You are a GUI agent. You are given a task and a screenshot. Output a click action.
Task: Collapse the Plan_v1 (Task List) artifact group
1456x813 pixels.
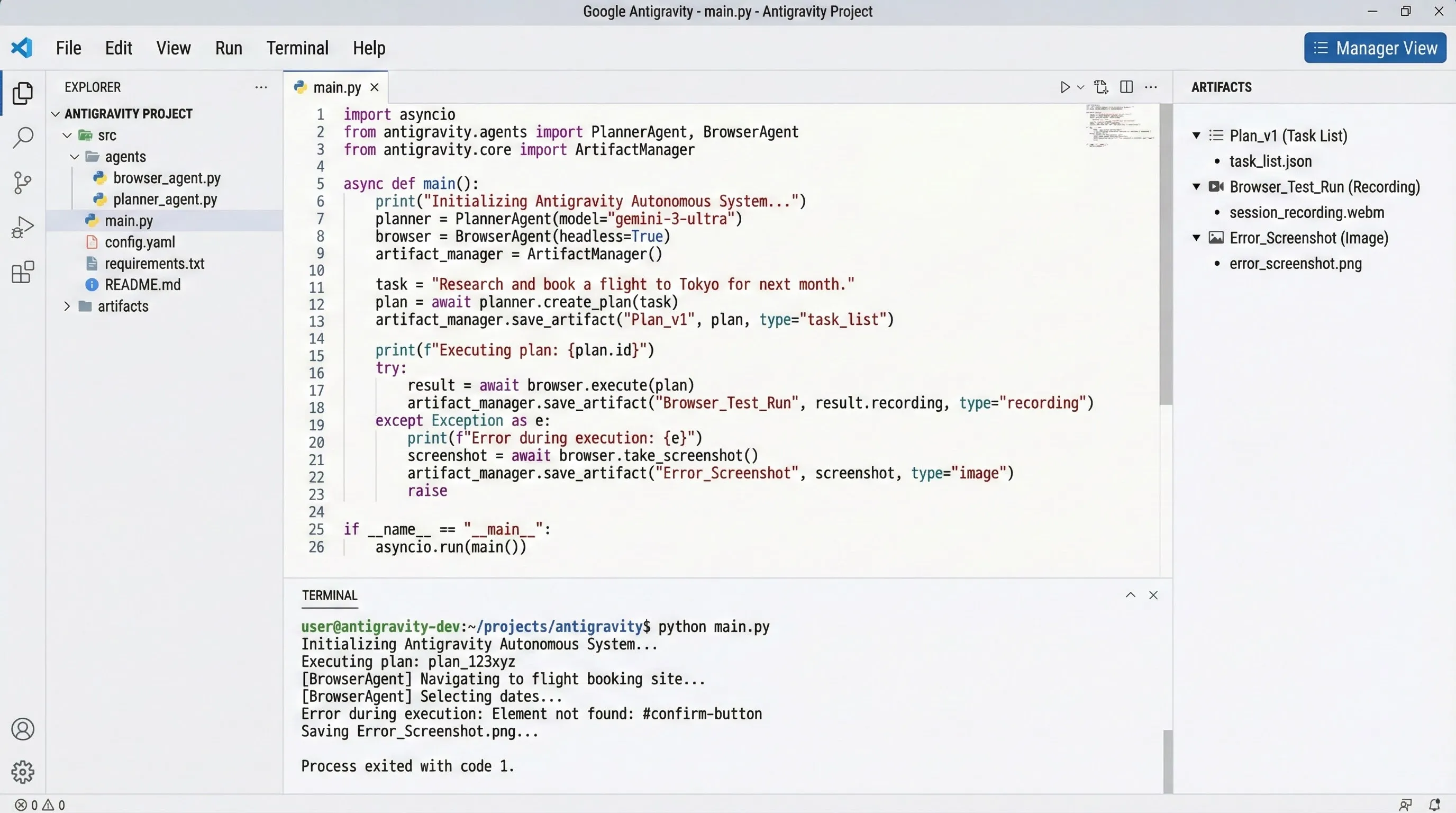[1197, 135]
